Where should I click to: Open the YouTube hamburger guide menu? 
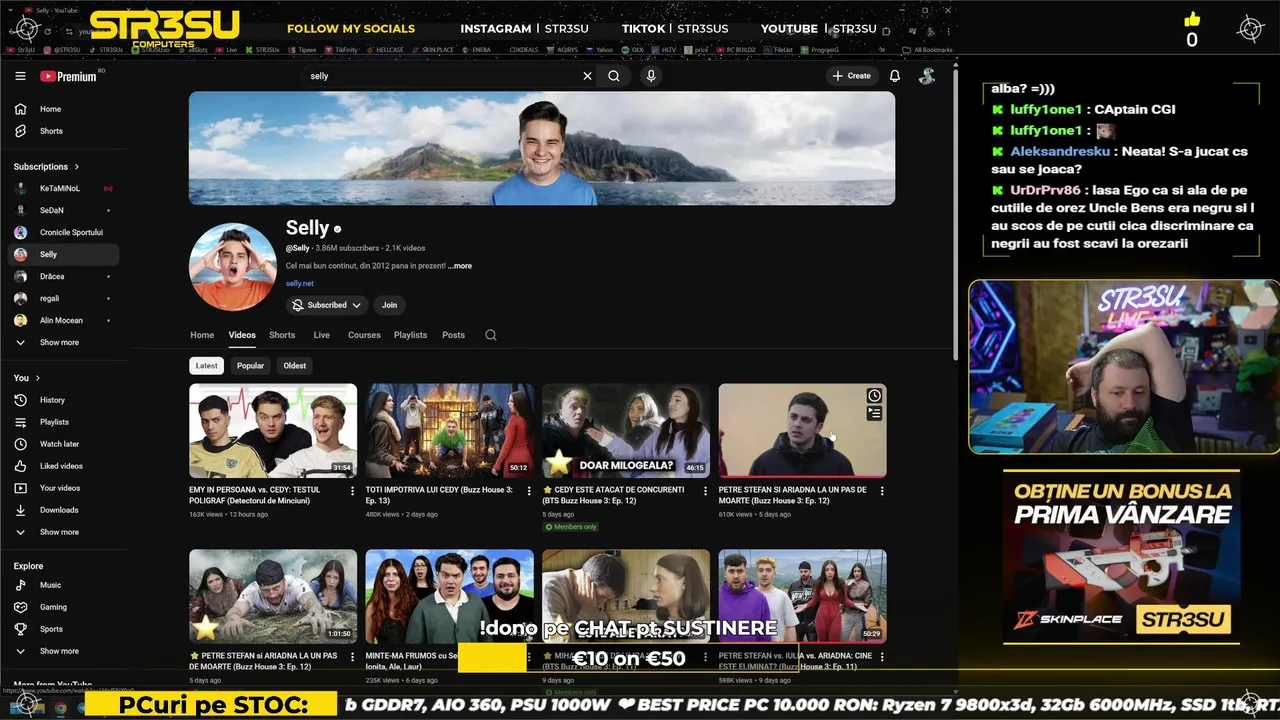coord(20,76)
